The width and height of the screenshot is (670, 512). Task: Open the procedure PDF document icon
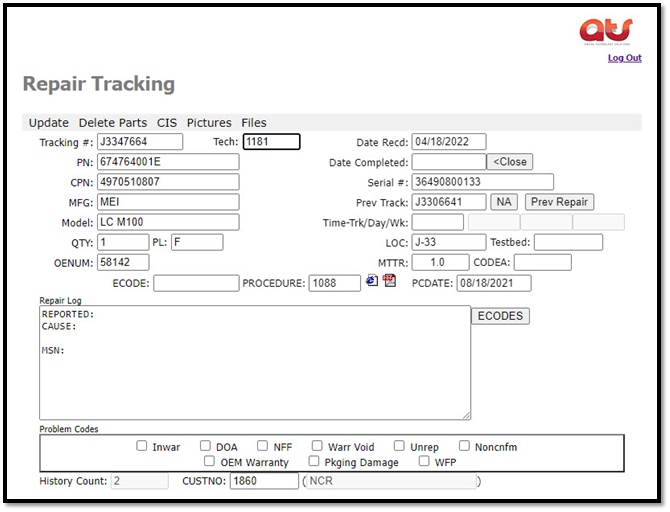click(x=389, y=281)
